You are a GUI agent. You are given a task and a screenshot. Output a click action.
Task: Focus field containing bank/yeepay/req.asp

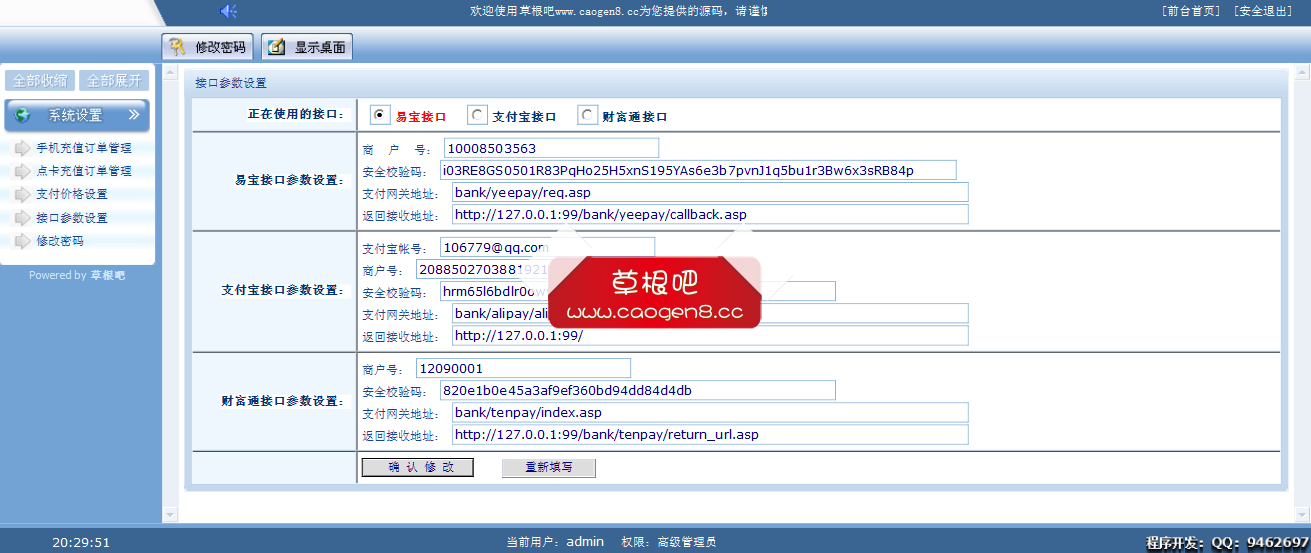pos(710,192)
